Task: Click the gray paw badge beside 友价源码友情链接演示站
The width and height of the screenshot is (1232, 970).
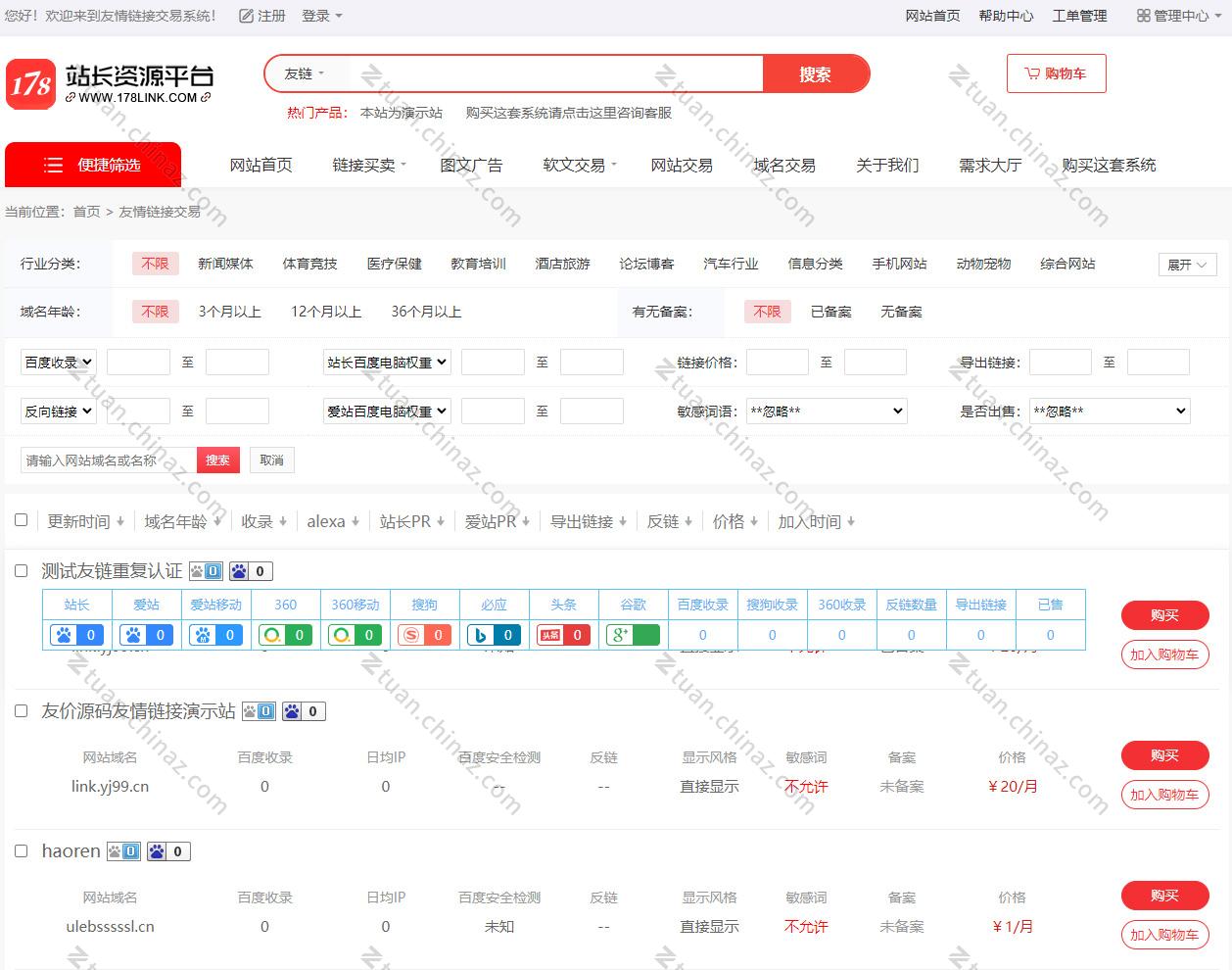Action: tap(259, 711)
